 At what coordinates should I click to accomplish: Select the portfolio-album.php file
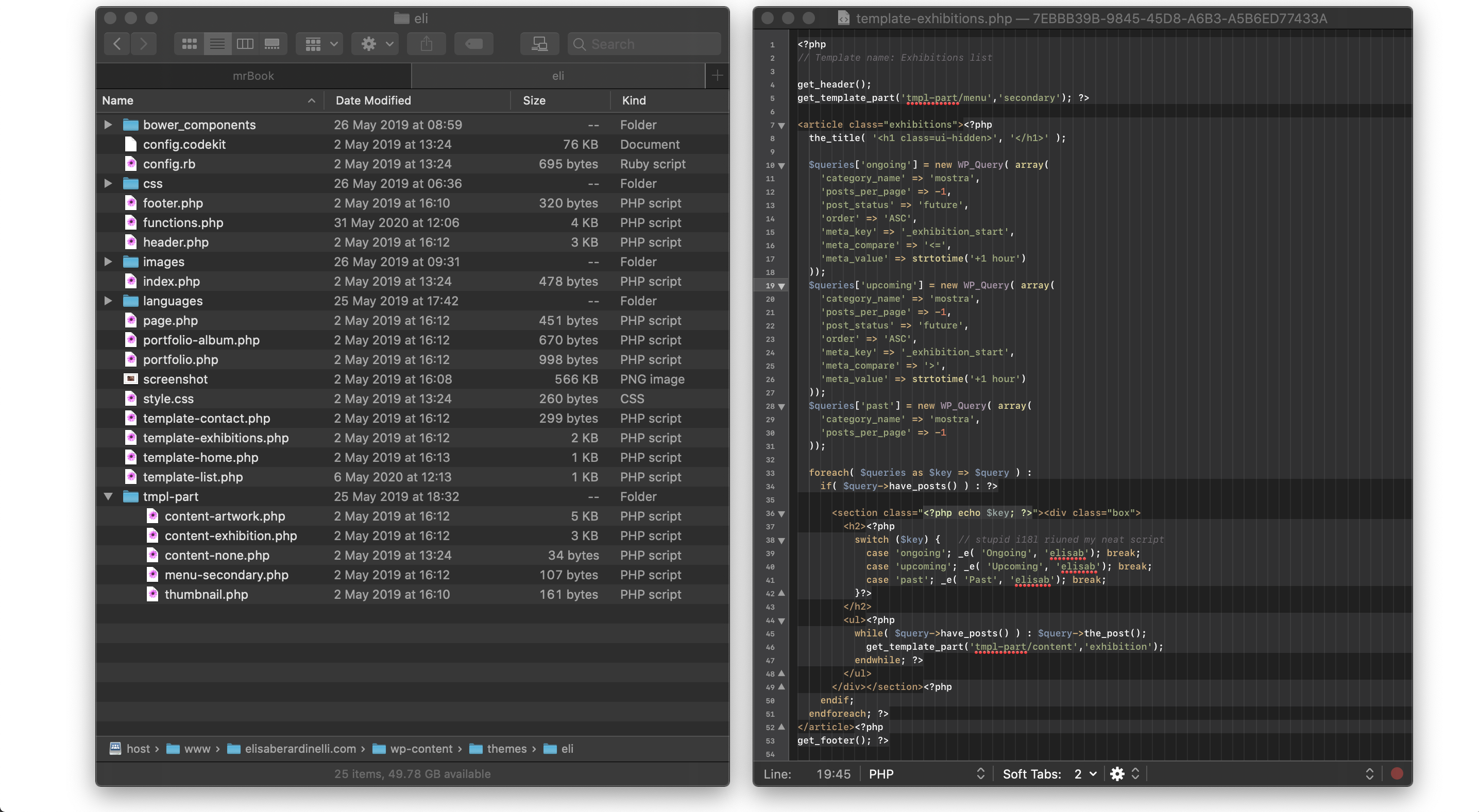click(x=412, y=340)
